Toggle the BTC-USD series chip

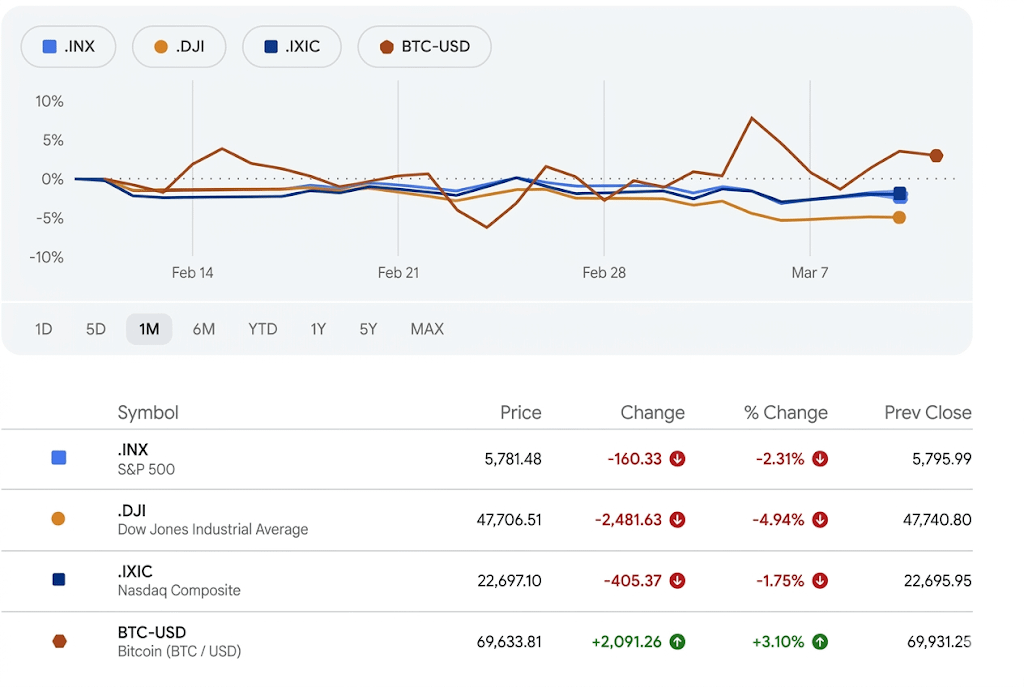tap(425, 46)
